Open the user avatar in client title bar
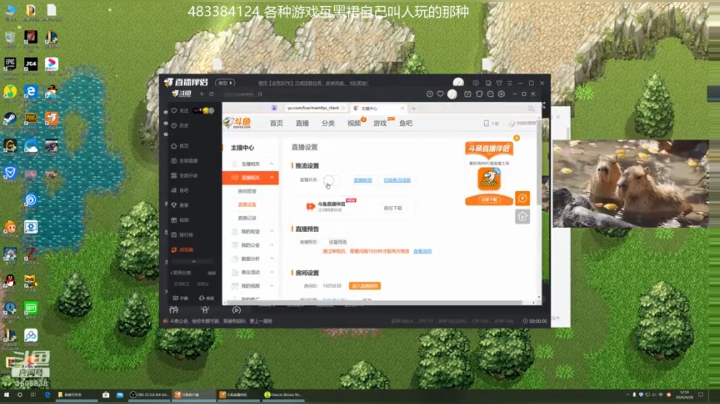This screenshot has width=720, height=404. tap(452, 94)
